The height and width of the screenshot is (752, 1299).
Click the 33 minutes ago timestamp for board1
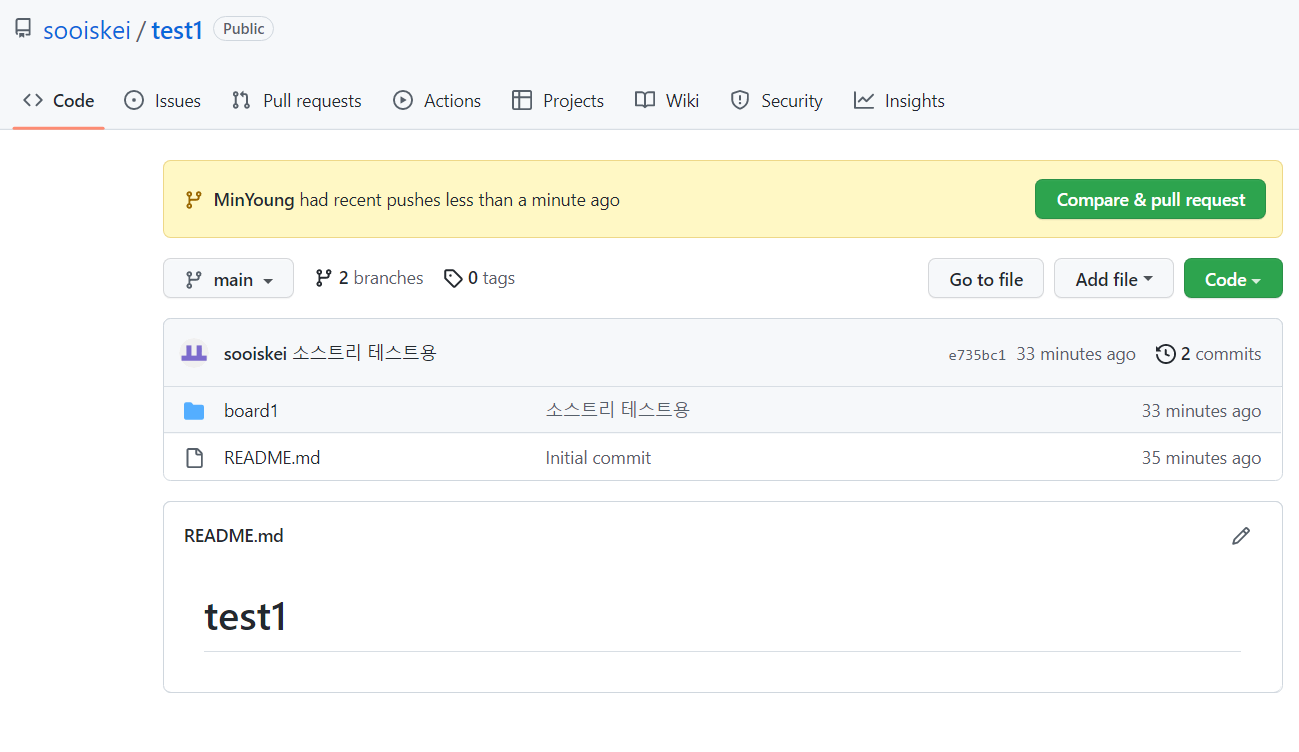click(x=1201, y=411)
